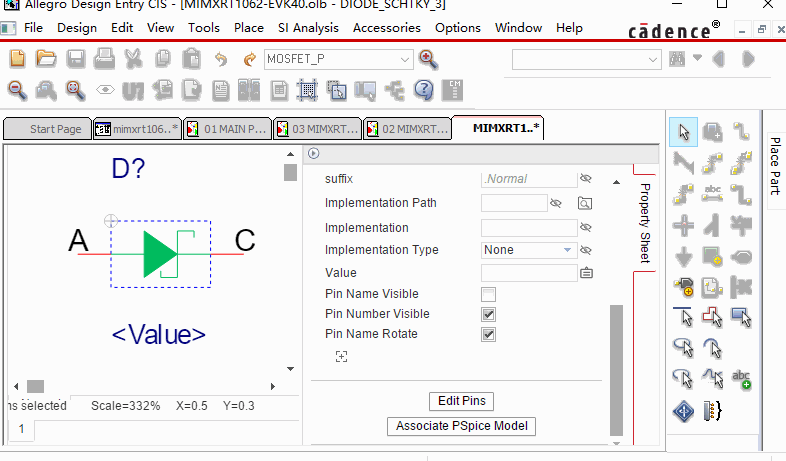The width and height of the screenshot is (786, 461).
Task: Click the New document icon
Action: click(17, 59)
